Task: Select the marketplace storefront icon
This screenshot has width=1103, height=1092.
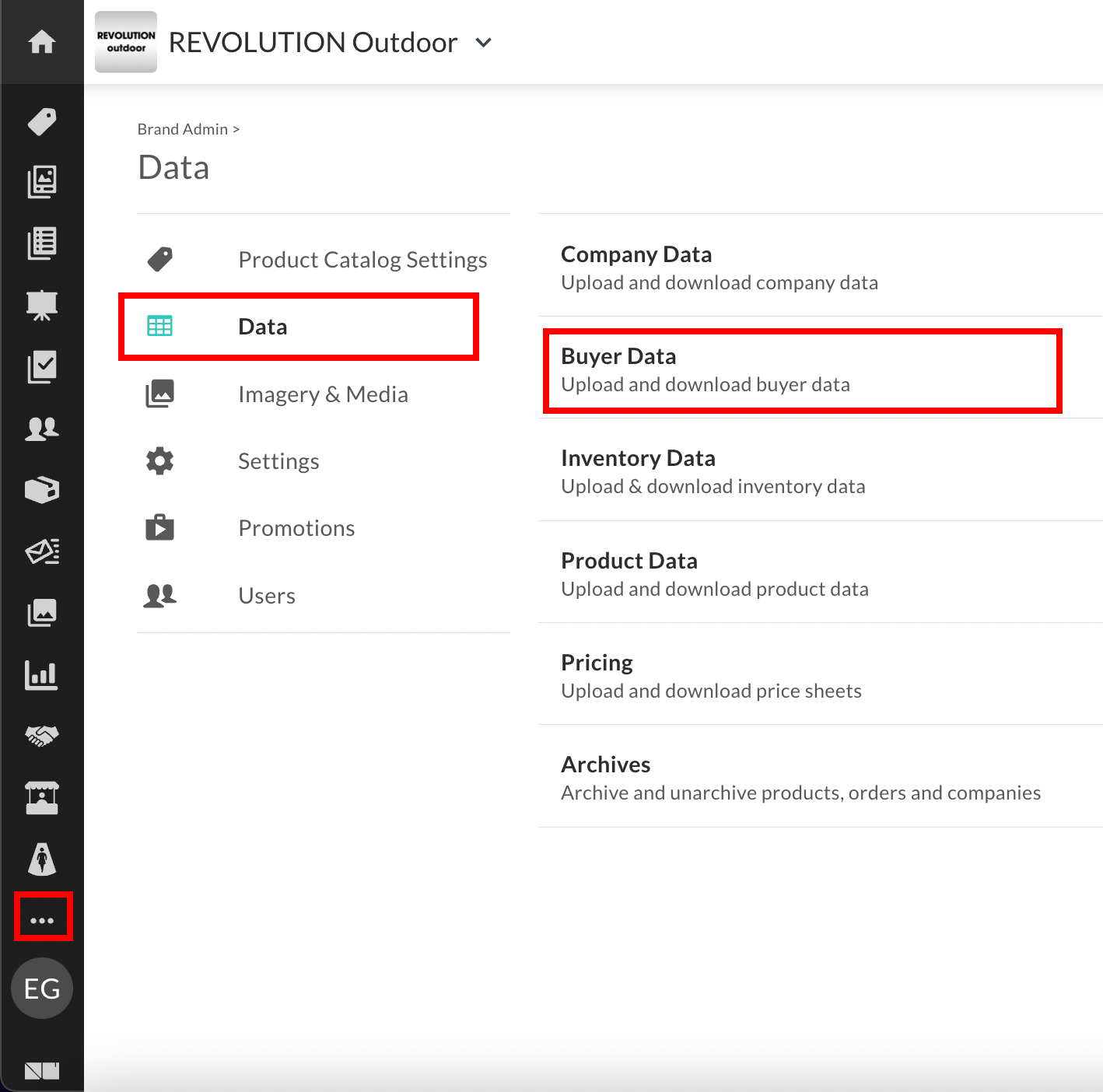Action: click(43, 797)
